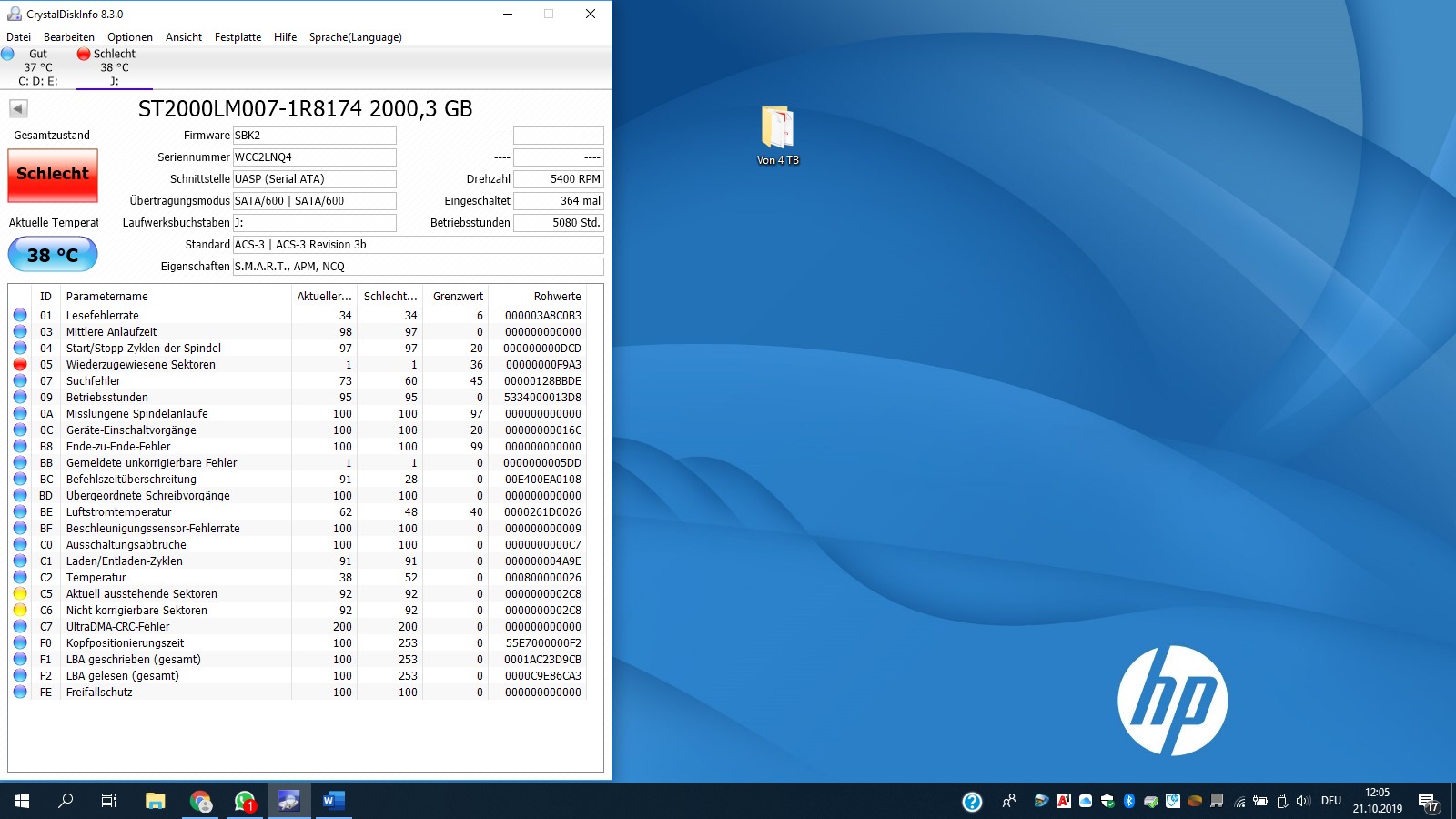The image size is (1456, 819).
Task: Open the Sprache(Language) menu
Action: (355, 37)
